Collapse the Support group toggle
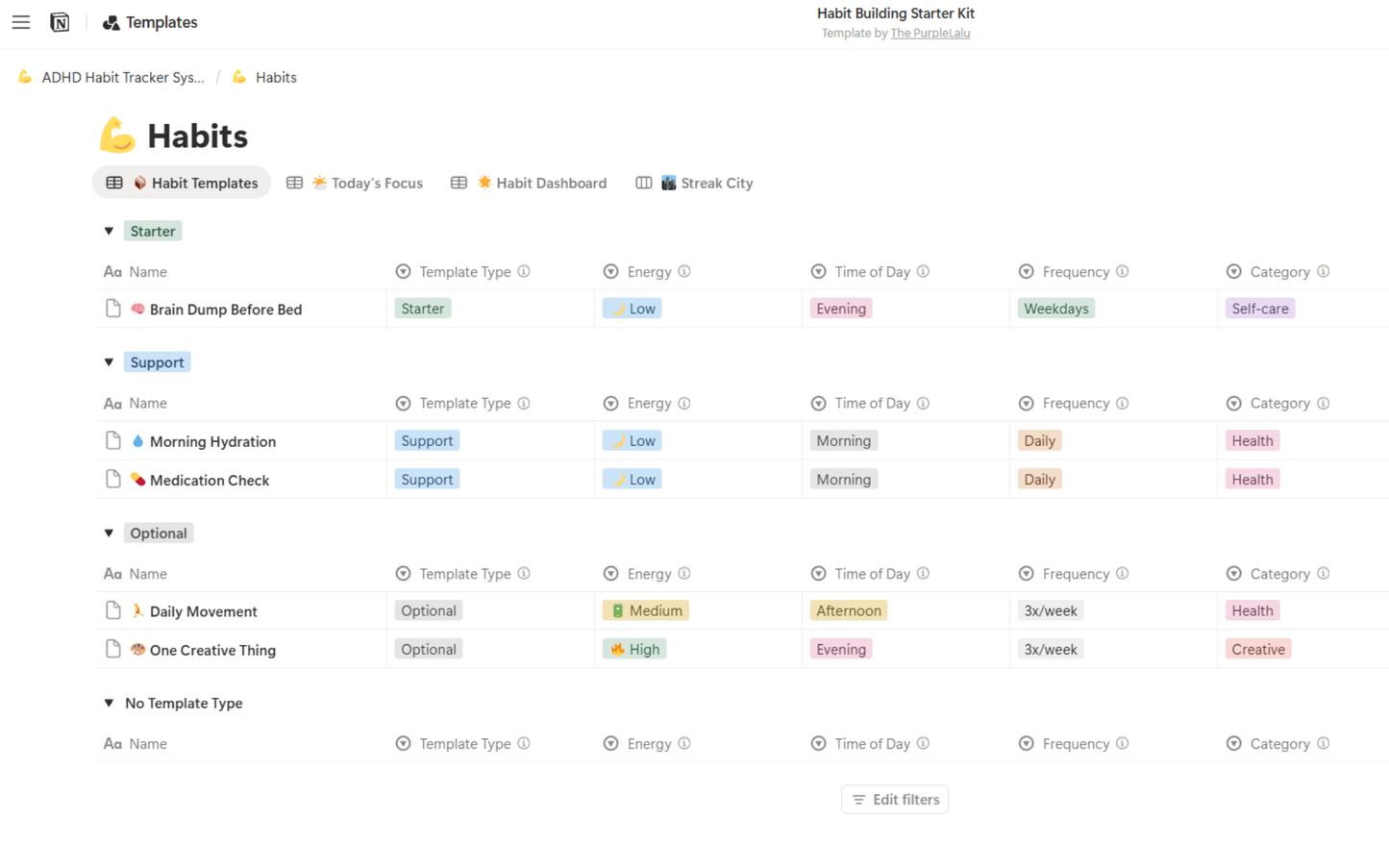This screenshot has width=1389, height=868. (109, 362)
